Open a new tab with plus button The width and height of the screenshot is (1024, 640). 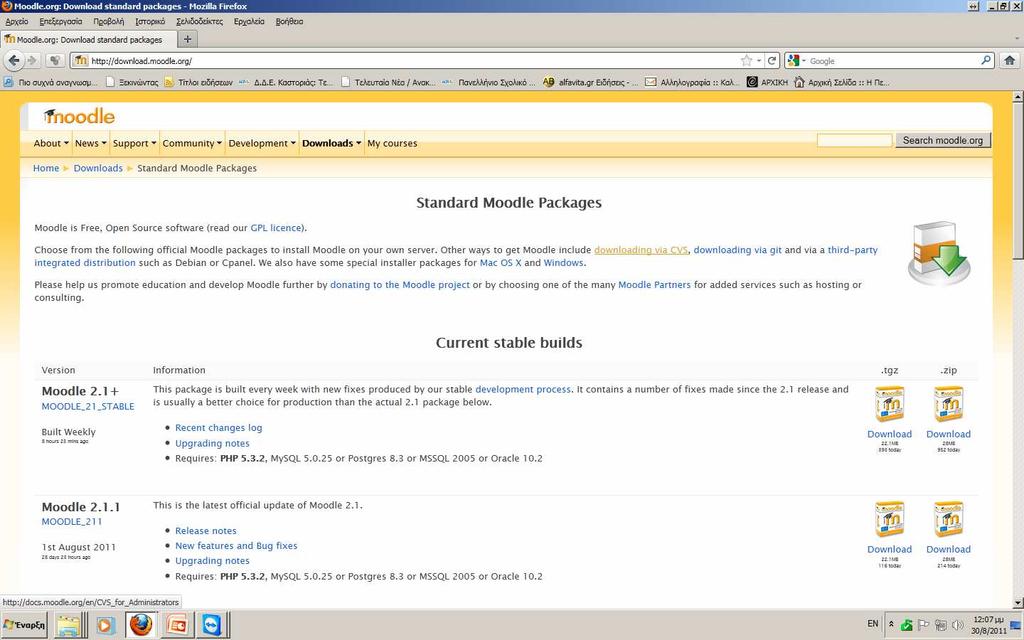click(187, 39)
